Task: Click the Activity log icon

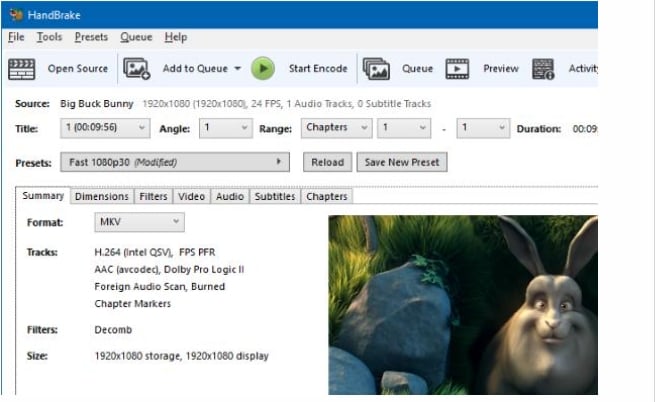Action: 543,69
